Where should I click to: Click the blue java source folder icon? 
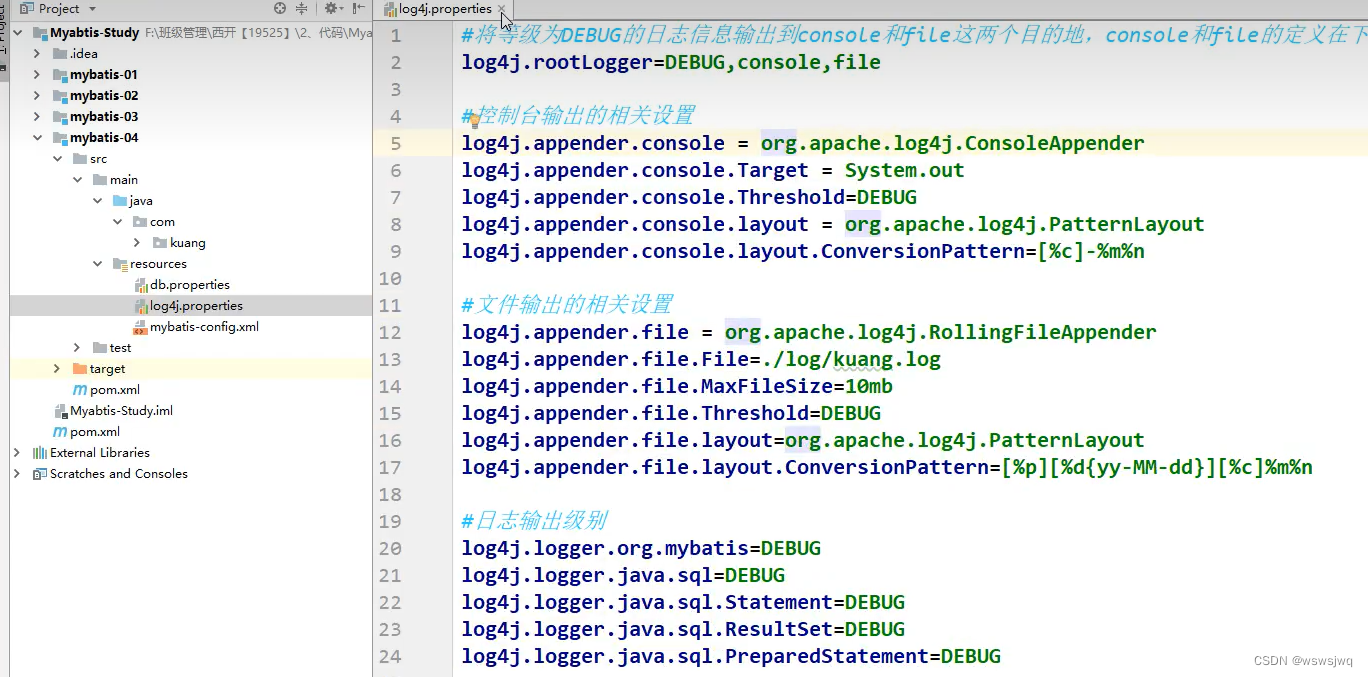click(120, 200)
